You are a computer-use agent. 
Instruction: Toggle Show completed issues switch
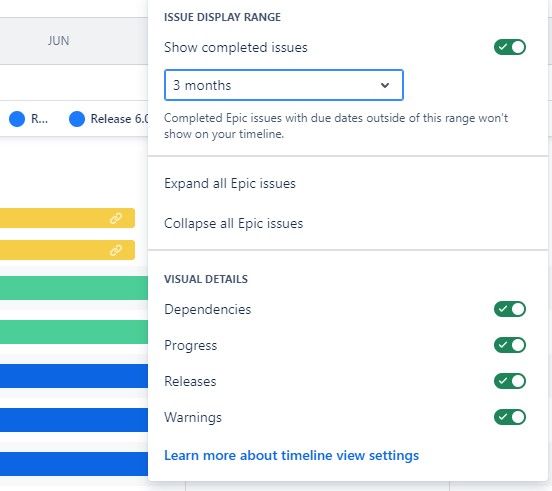tap(509, 47)
